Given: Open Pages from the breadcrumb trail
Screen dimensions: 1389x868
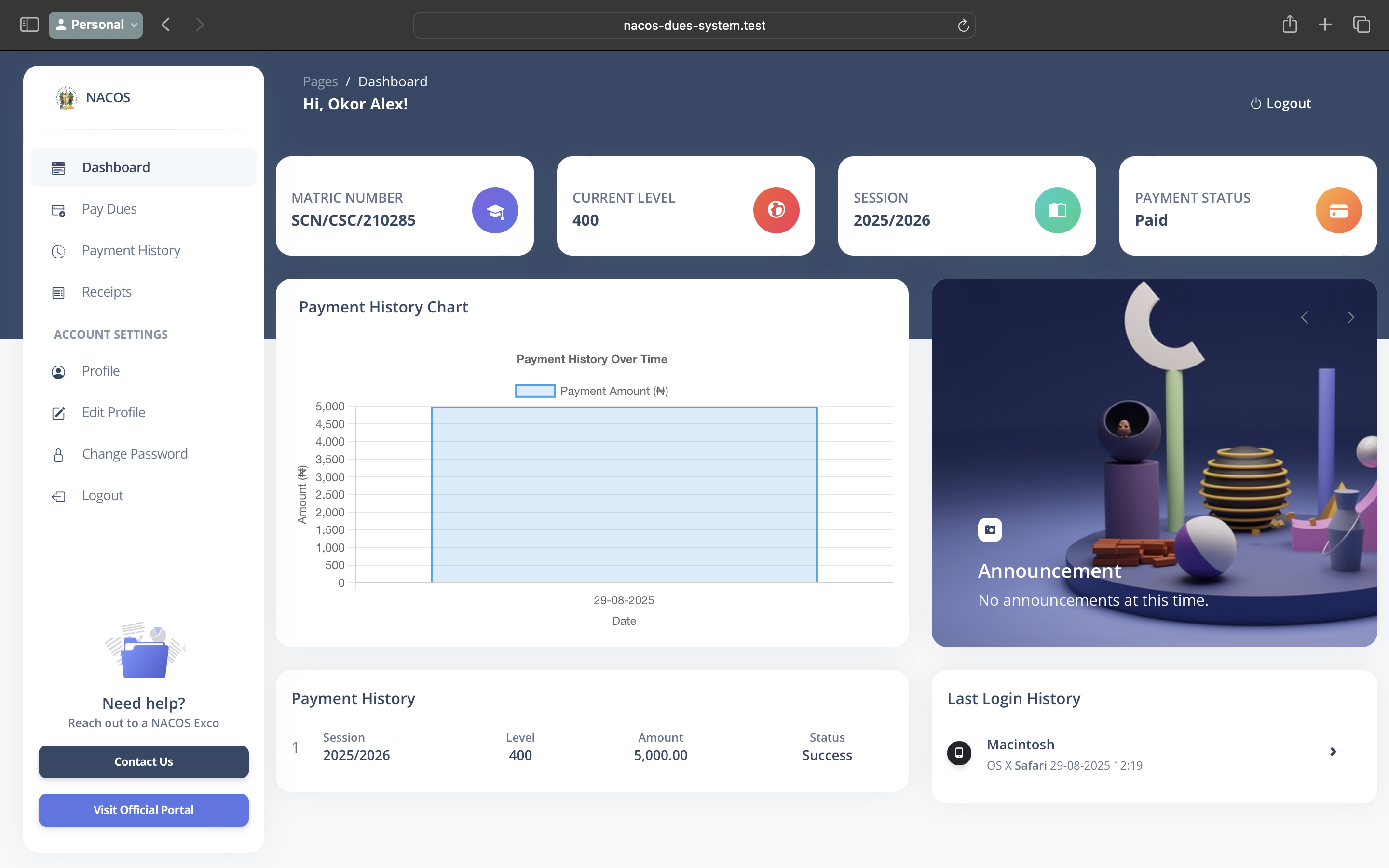Looking at the screenshot, I should (x=320, y=81).
